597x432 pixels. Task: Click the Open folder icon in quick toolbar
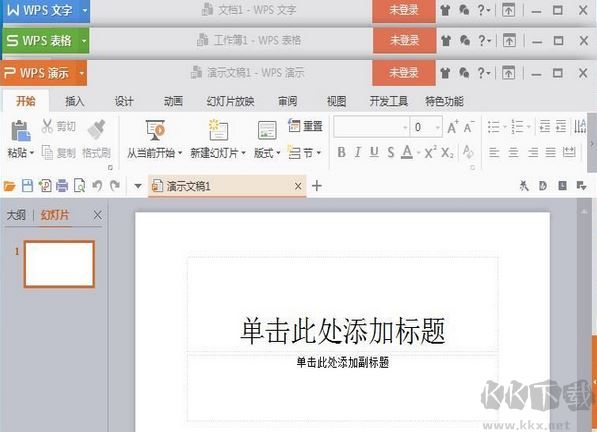[x=9, y=186]
